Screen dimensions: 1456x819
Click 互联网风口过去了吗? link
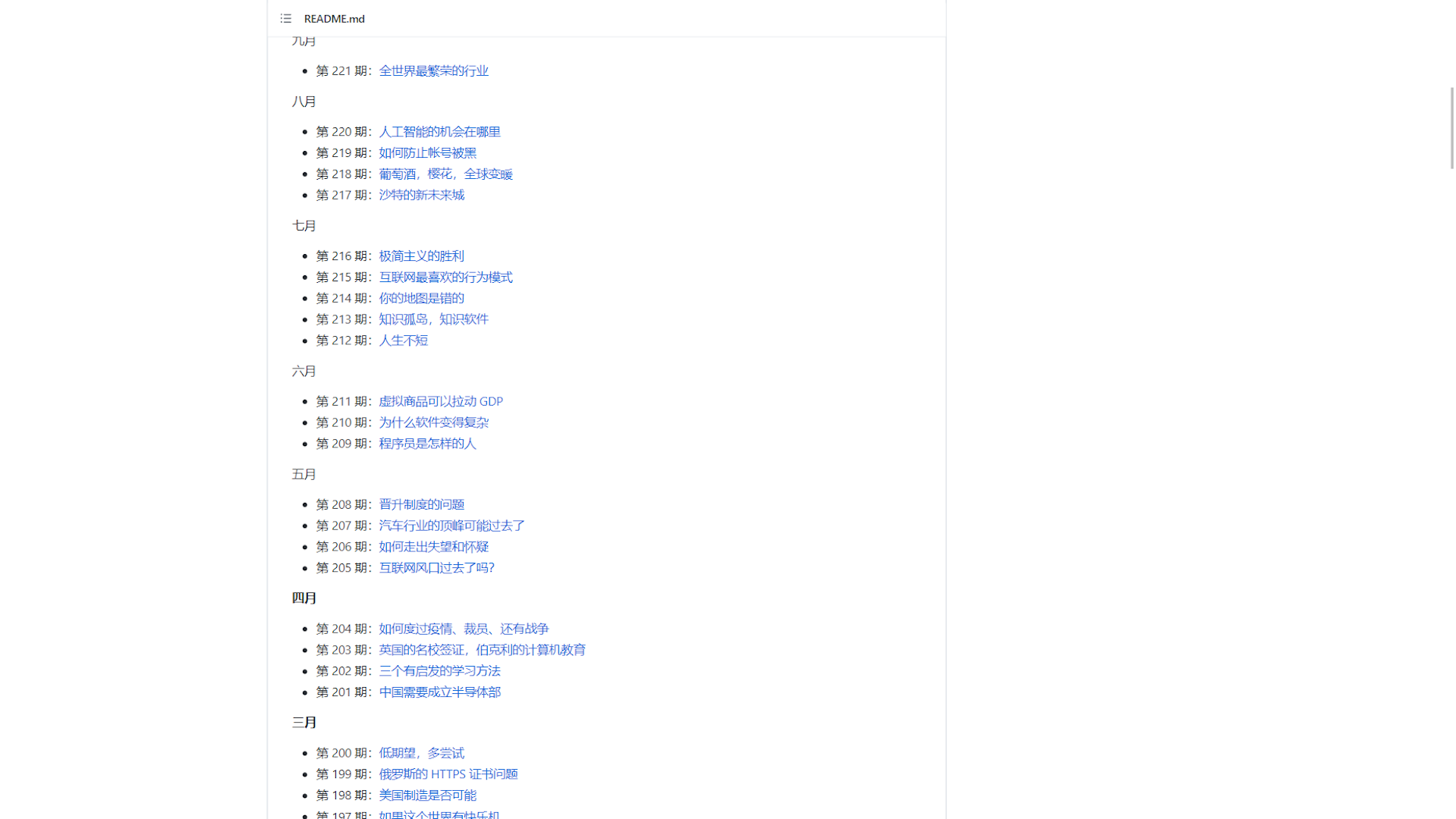click(x=436, y=568)
